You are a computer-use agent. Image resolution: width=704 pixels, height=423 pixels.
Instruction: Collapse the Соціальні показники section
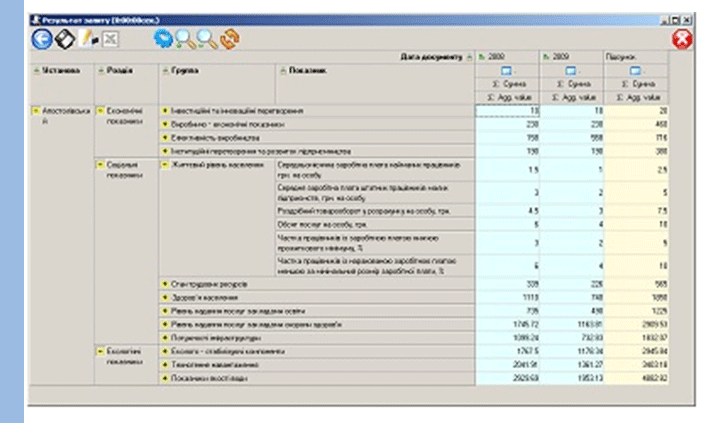99,163
